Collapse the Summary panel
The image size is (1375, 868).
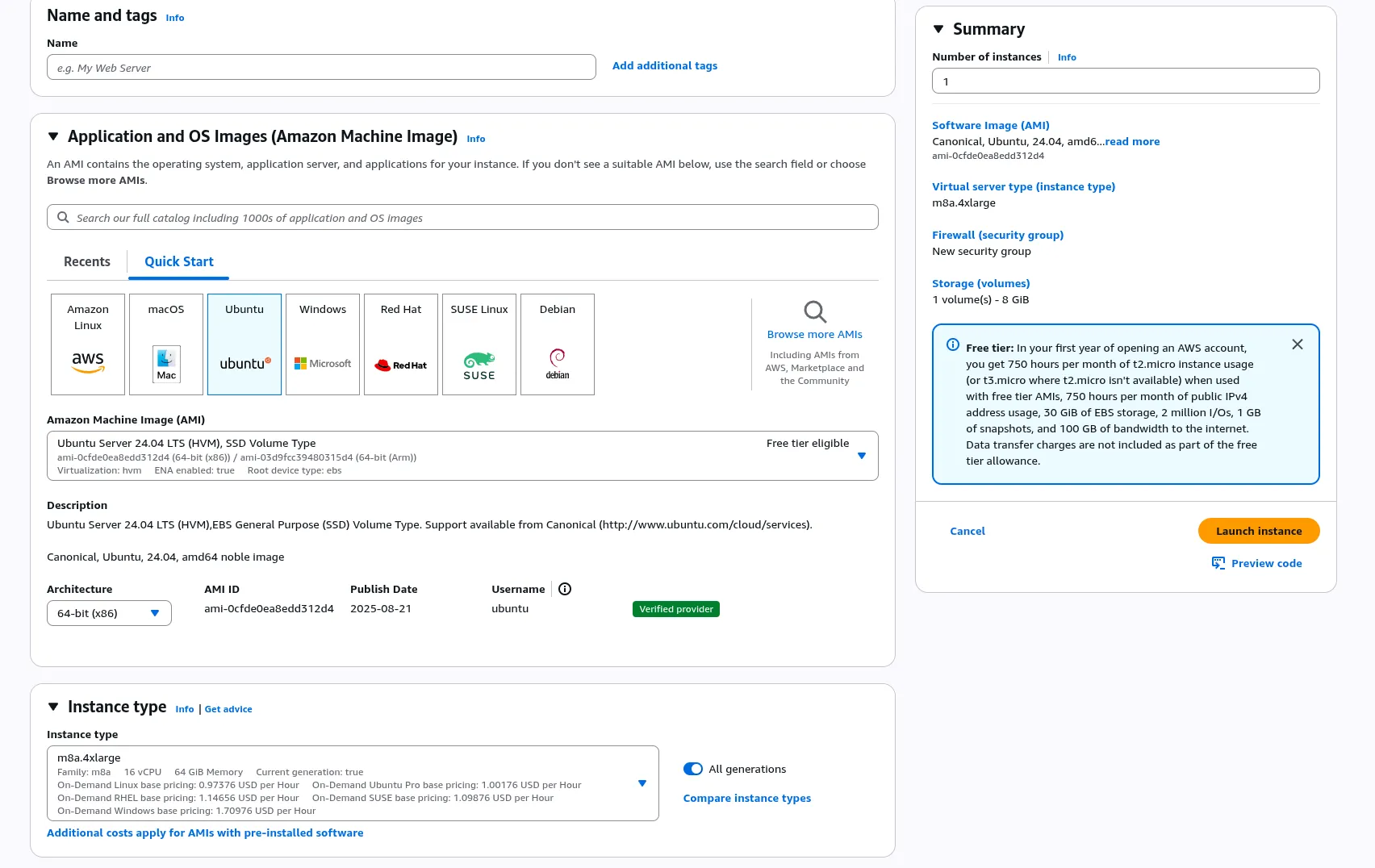[x=938, y=29]
